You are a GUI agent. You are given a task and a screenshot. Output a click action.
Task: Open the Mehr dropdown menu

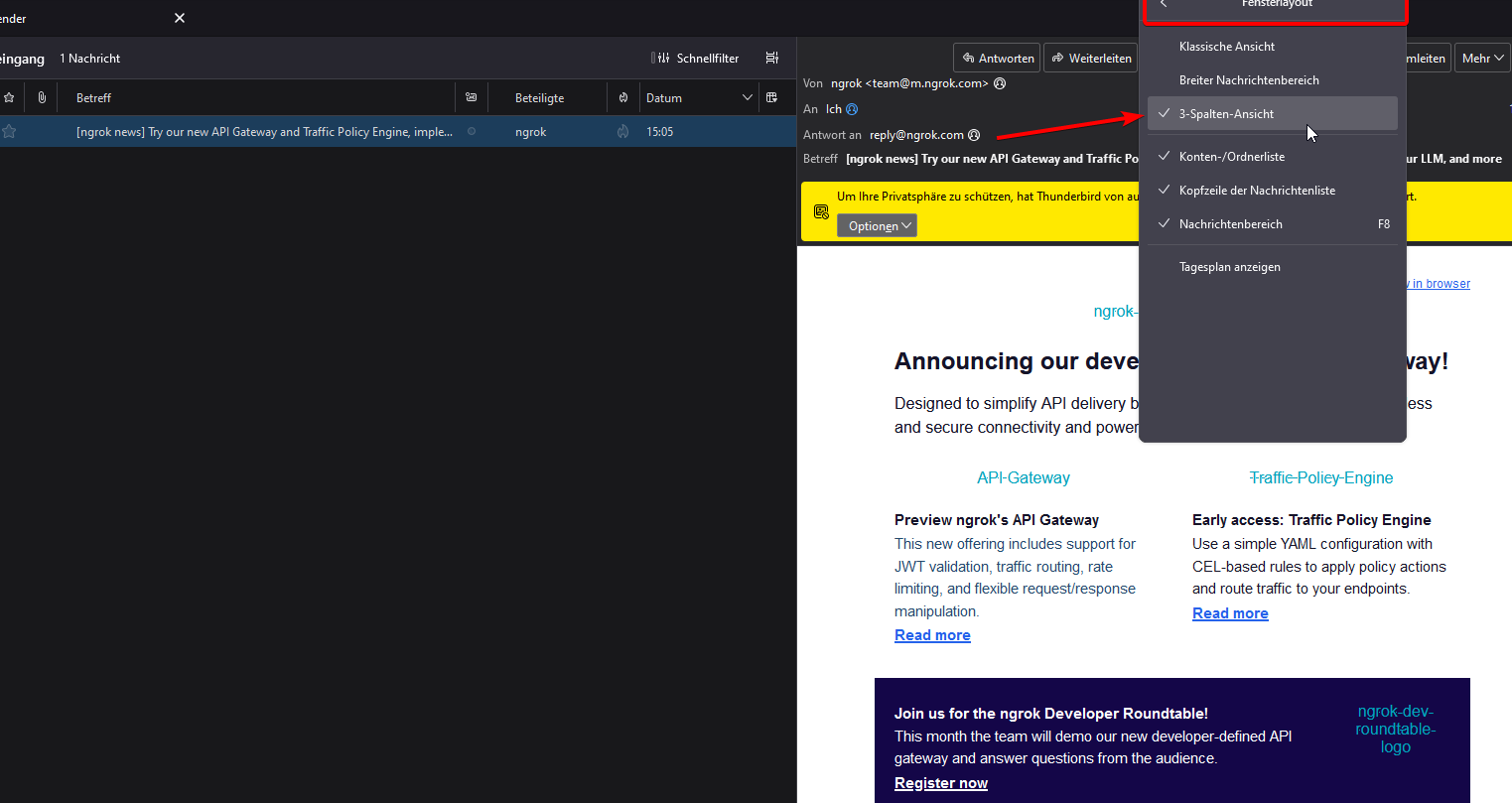(1482, 59)
